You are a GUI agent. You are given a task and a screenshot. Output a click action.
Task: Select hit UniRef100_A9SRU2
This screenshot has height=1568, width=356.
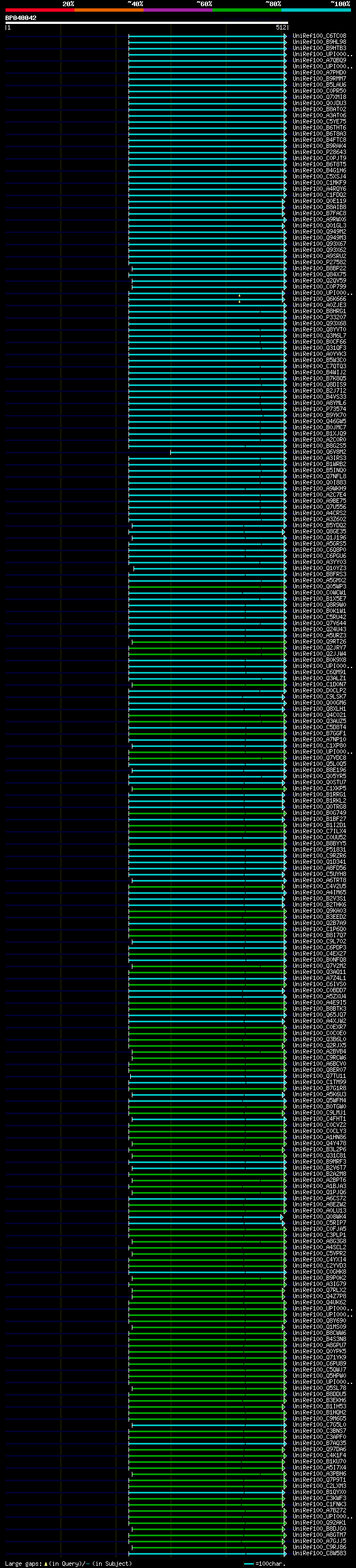click(x=319, y=256)
